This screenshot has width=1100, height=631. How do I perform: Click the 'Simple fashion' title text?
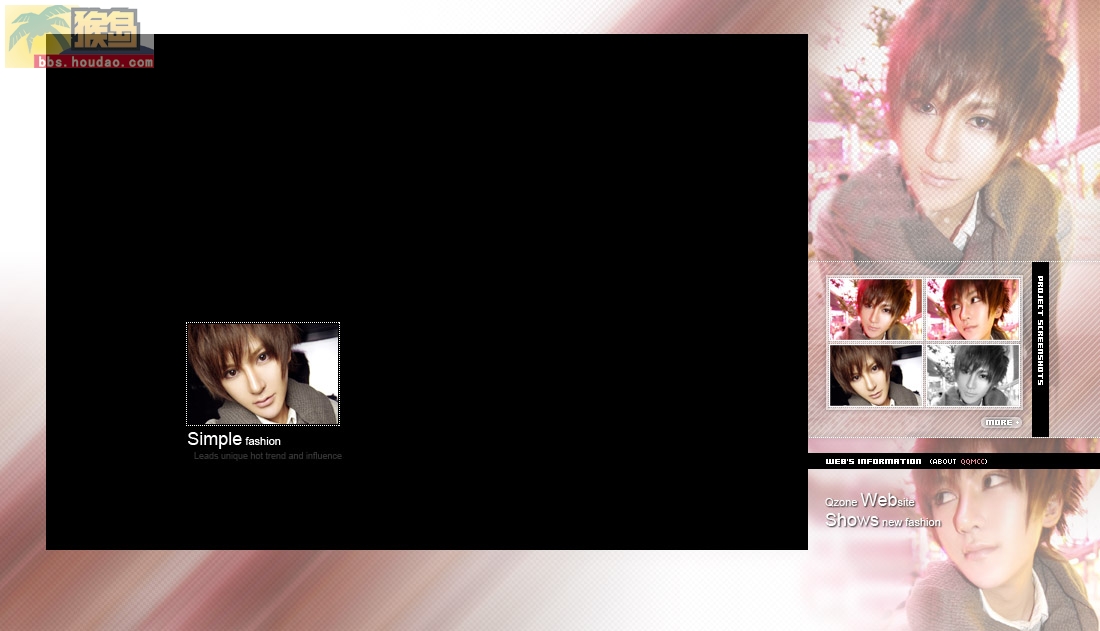tap(234, 439)
